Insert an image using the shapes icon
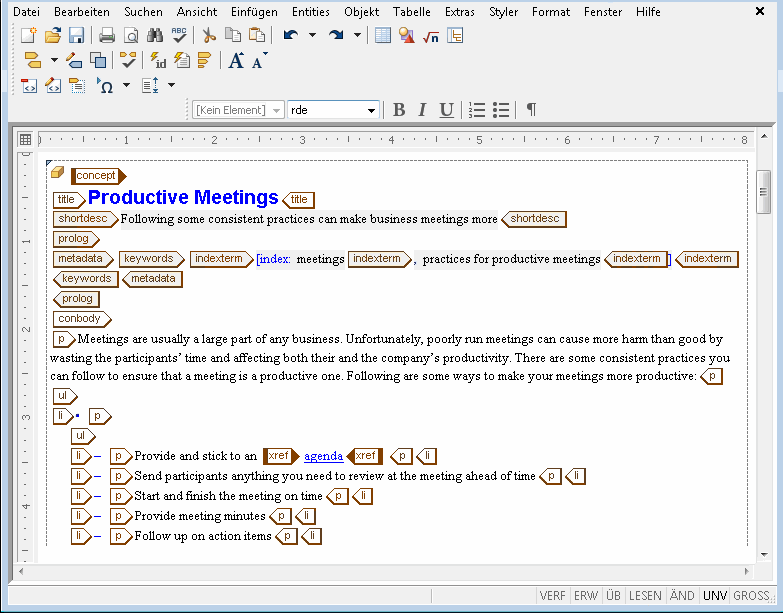783x613 pixels. coord(407,35)
